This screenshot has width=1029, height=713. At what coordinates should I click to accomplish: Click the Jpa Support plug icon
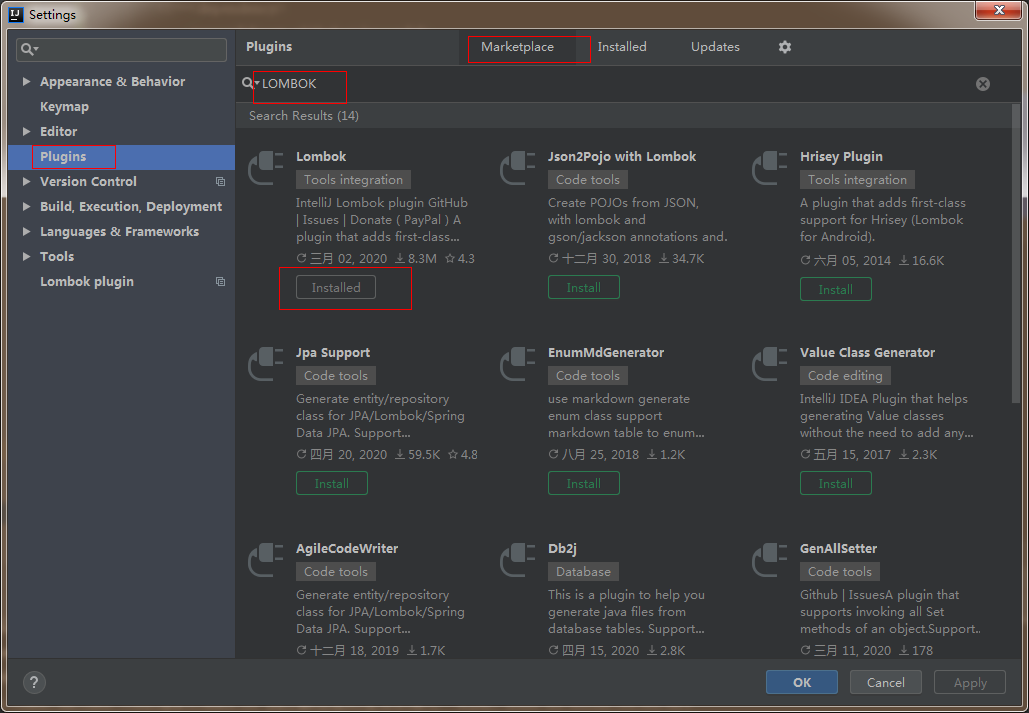(x=266, y=364)
